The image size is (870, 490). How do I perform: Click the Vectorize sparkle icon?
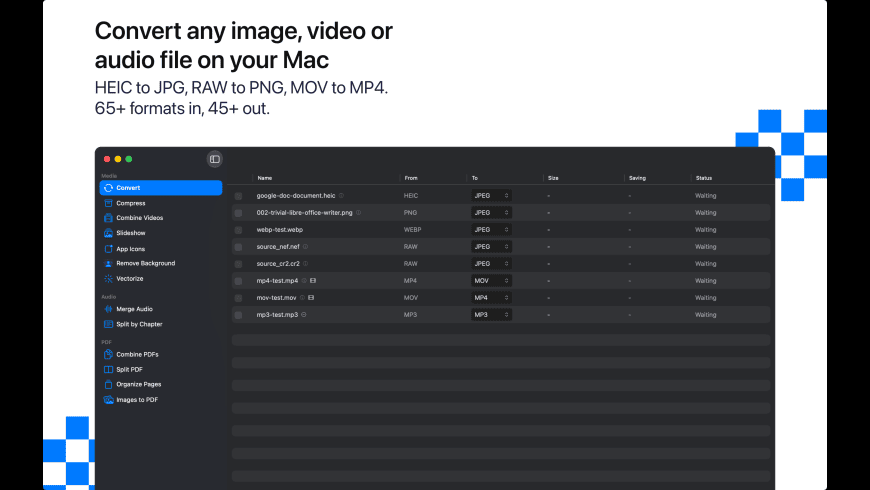[x=108, y=279]
